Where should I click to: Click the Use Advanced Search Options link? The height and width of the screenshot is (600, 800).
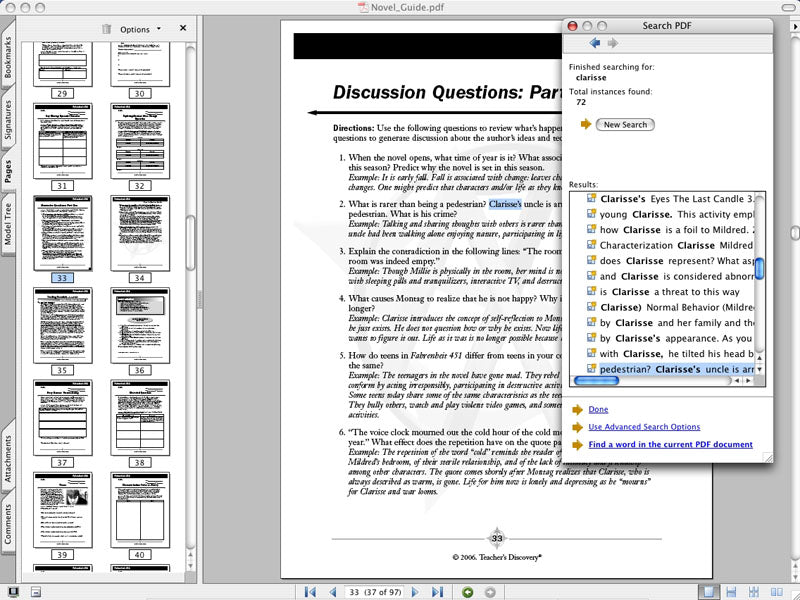click(x=644, y=427)
